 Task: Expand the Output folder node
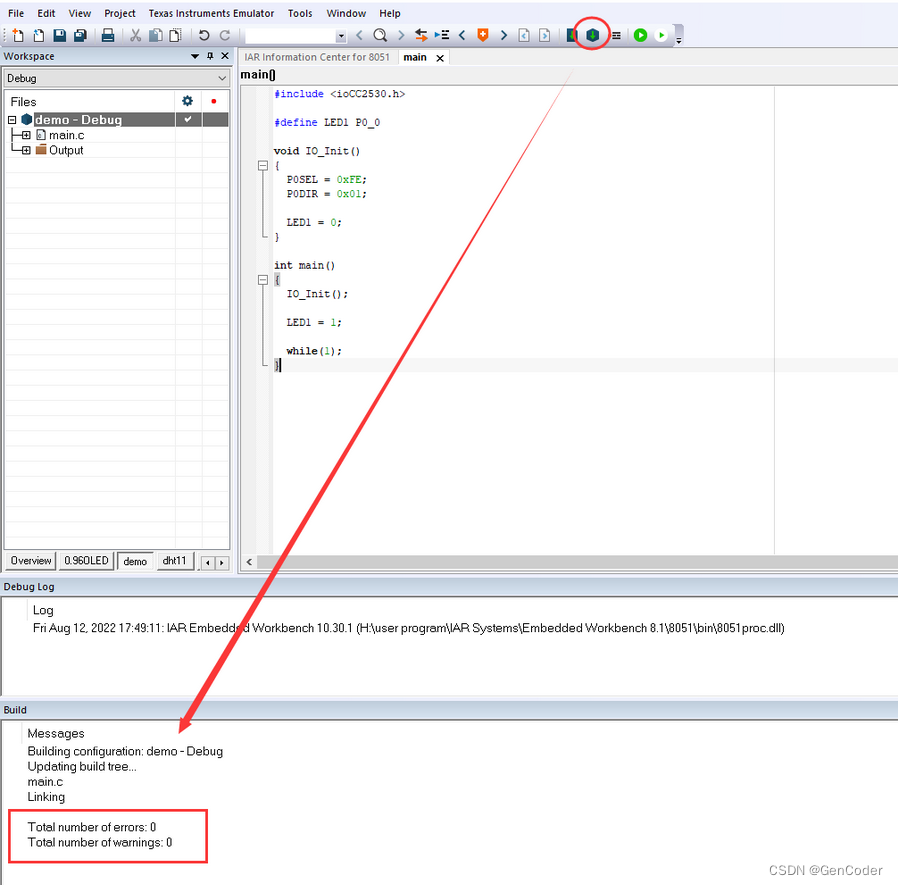click(x=26, y=150)
